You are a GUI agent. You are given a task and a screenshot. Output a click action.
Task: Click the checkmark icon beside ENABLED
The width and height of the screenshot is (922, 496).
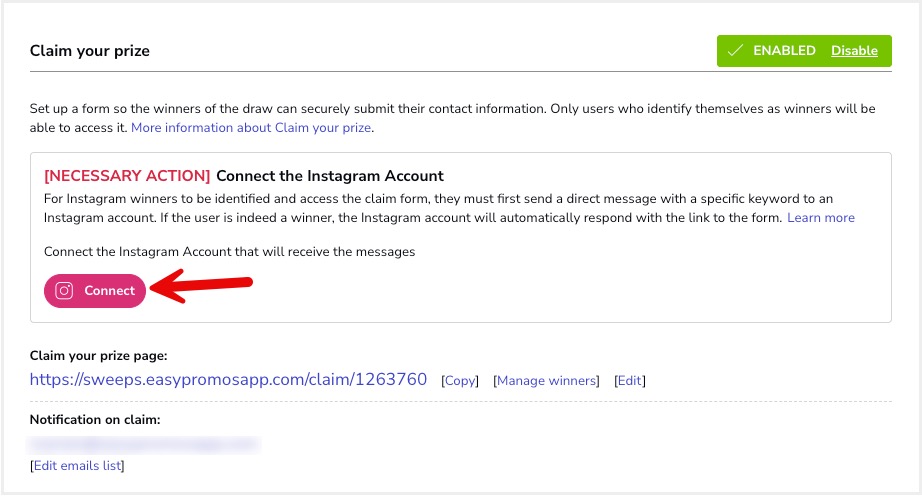tap(735, 51)
